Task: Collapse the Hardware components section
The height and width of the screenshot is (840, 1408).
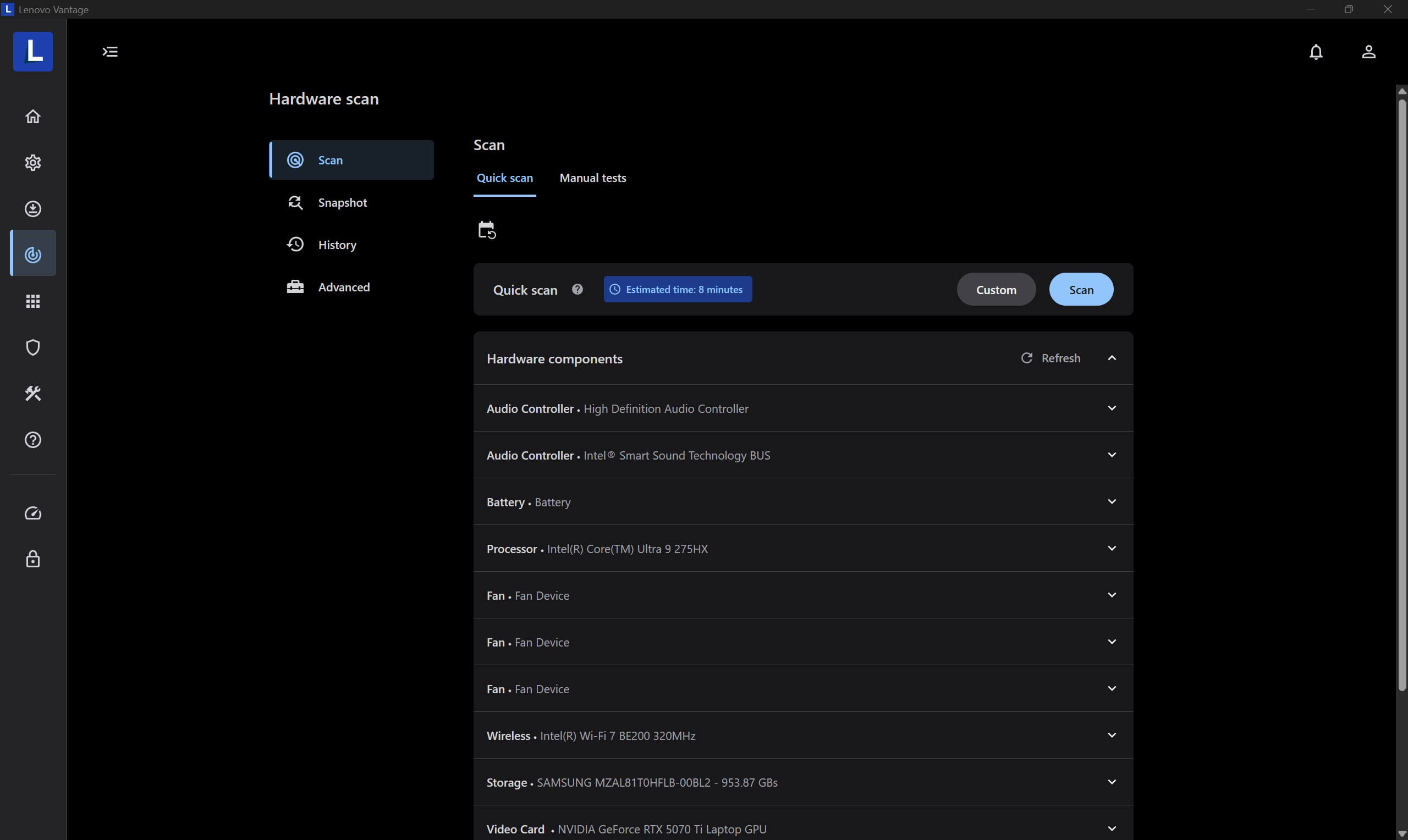Action: (x=1112, y=358)
